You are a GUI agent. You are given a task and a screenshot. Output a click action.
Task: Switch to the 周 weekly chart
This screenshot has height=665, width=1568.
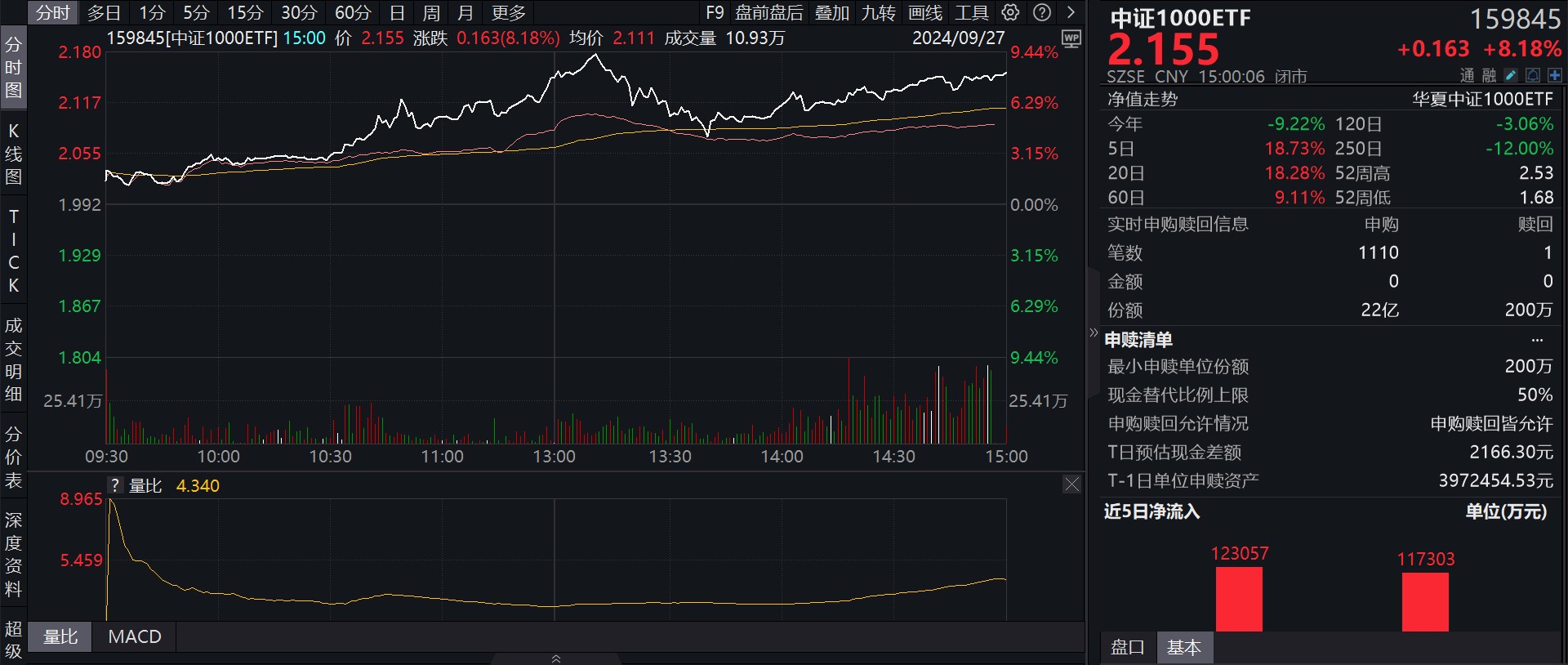click(431, 13)
